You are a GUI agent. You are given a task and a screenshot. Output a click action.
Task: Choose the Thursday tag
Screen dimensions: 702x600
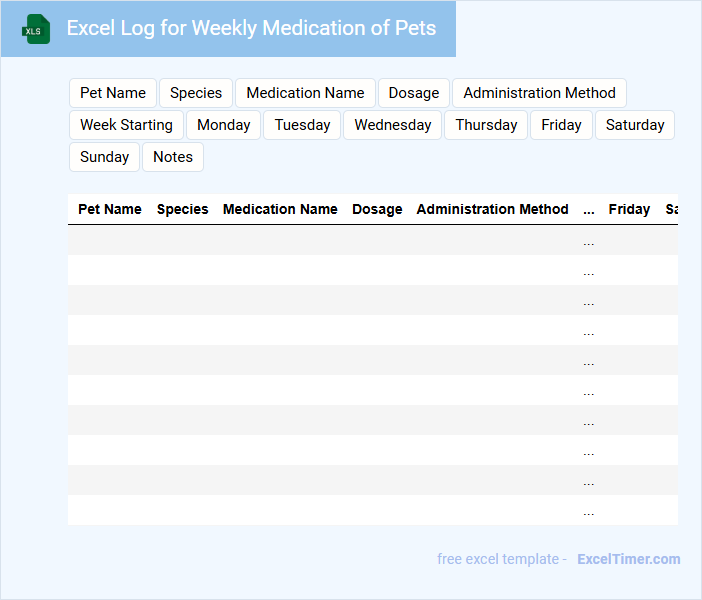pos(486,125)
